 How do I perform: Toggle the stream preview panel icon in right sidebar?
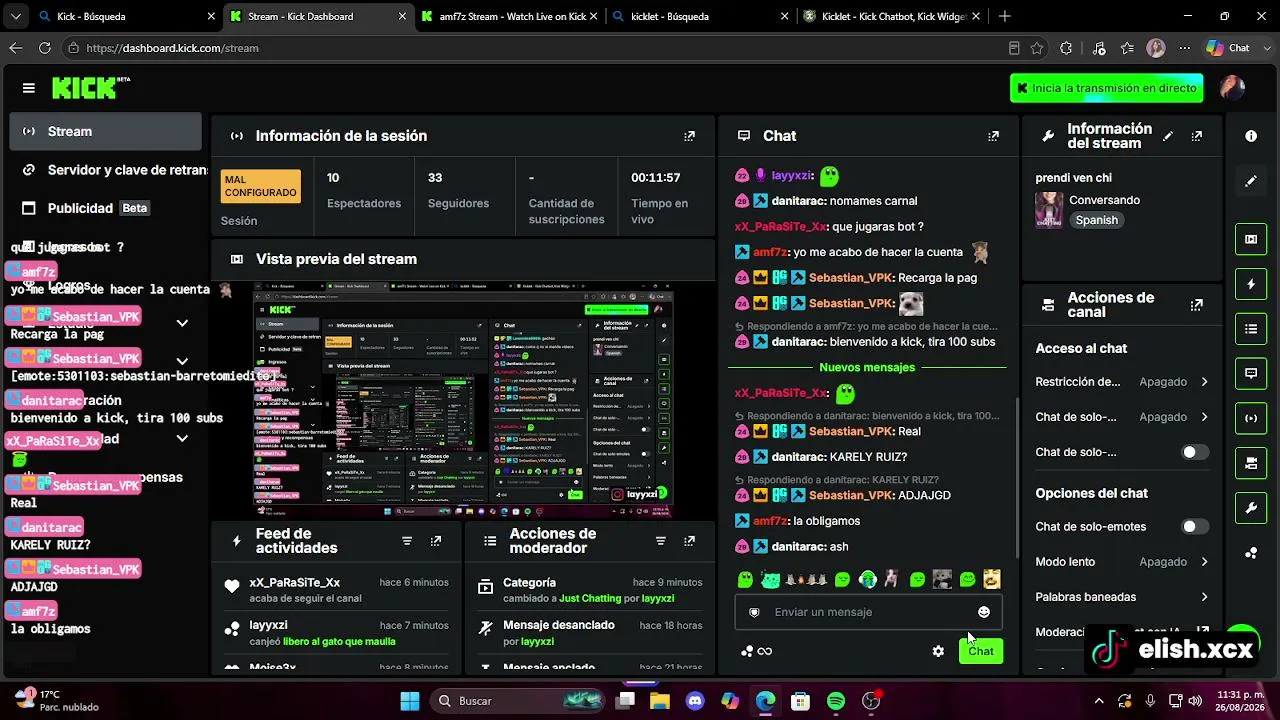tap(1251, 239)
